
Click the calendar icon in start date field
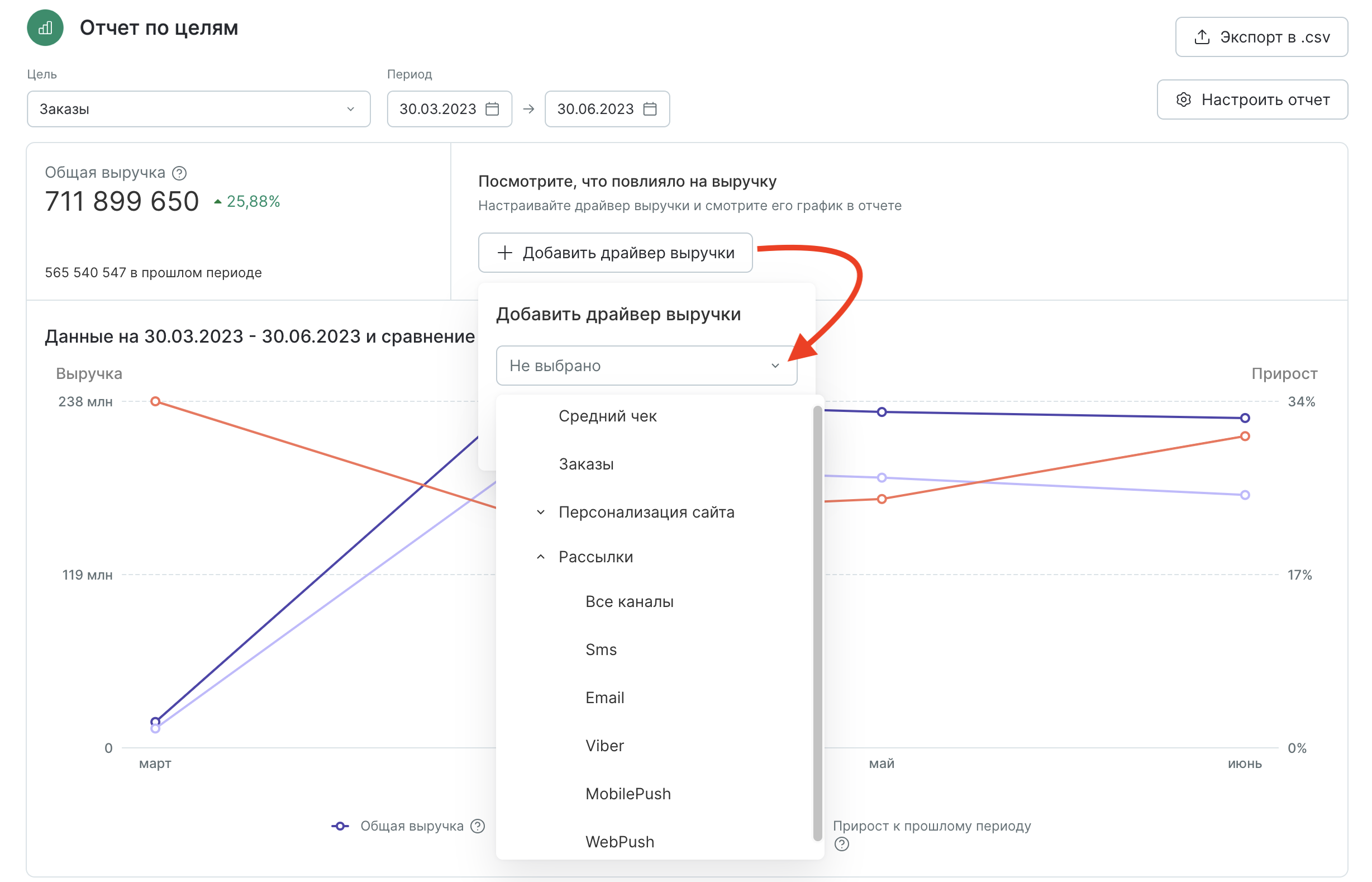coord(492,109)
